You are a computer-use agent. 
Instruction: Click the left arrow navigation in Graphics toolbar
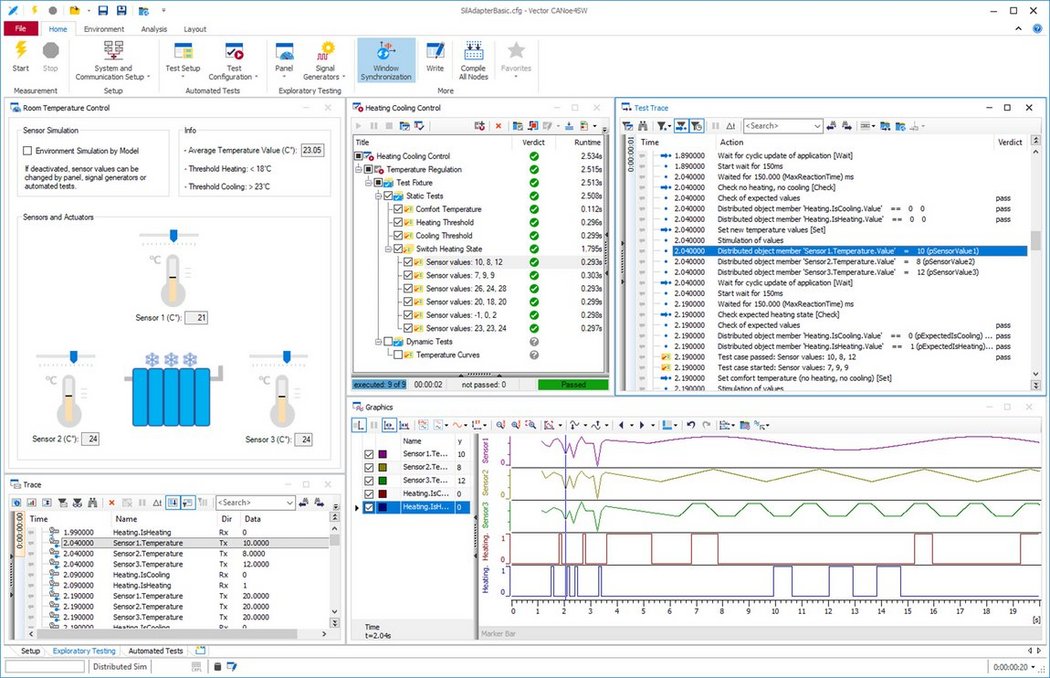click(x=621, y=425)
